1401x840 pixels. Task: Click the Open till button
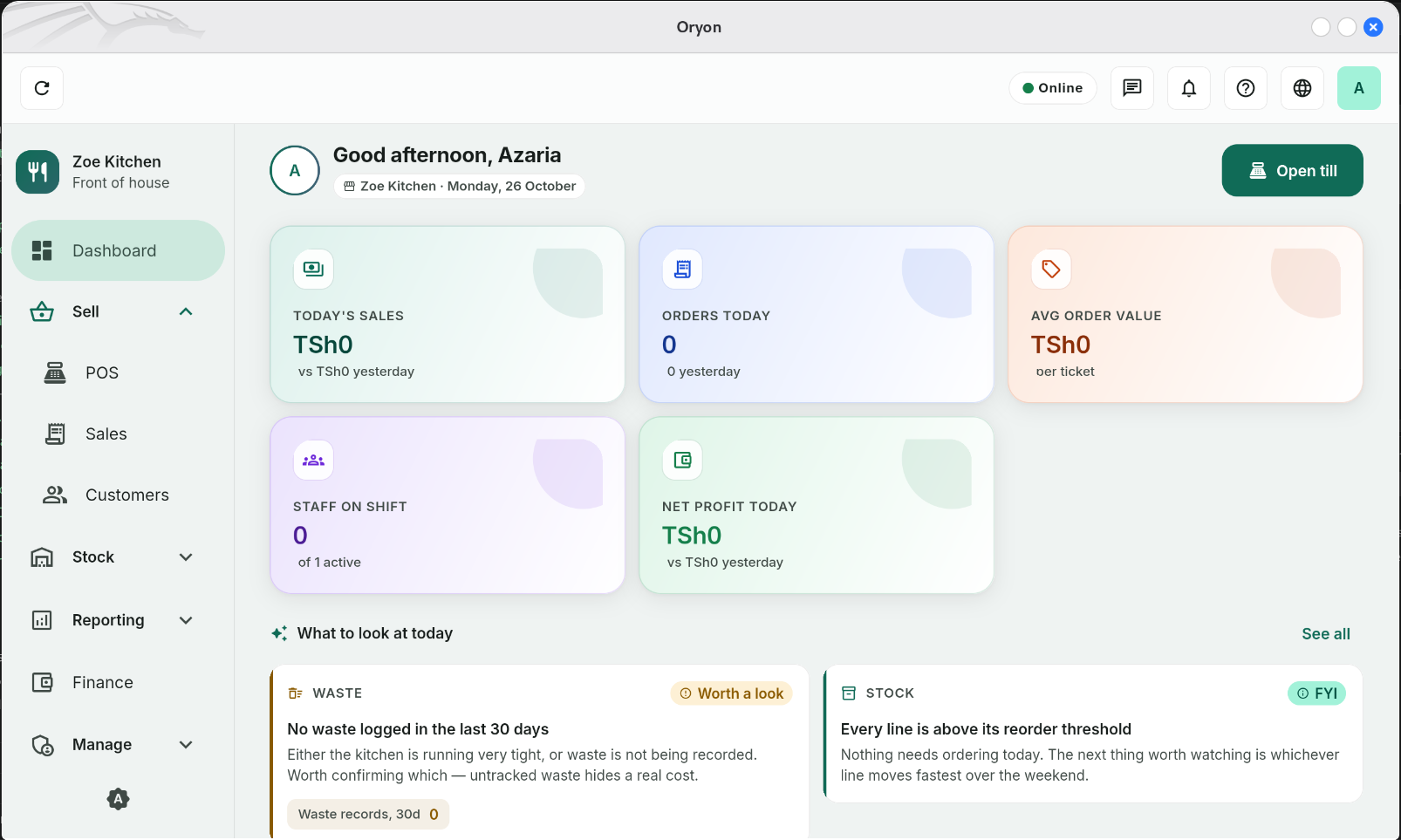point(1292,170)
